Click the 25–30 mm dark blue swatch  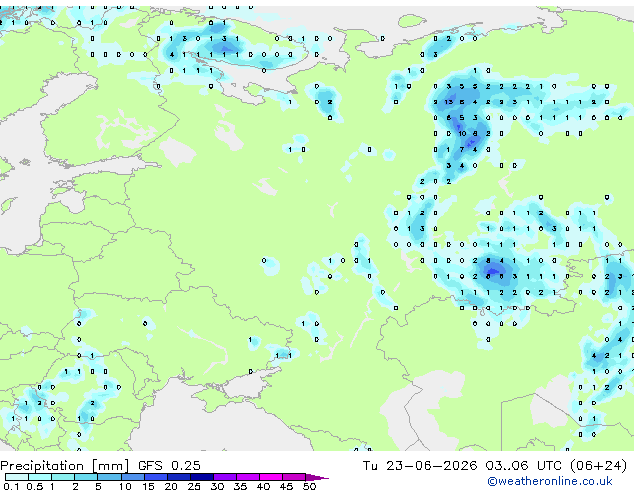coord(202,477)
